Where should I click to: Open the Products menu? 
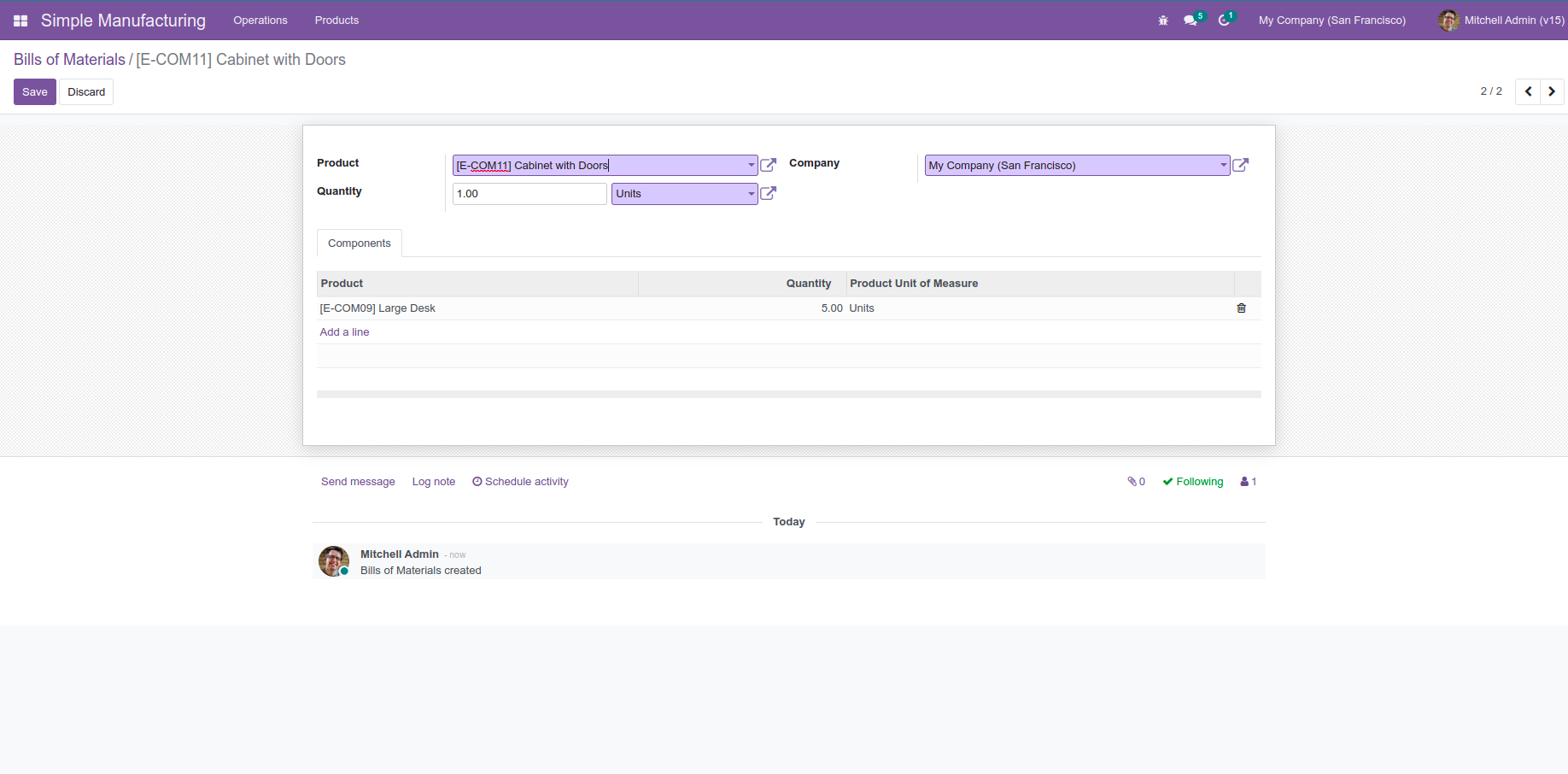336,21
